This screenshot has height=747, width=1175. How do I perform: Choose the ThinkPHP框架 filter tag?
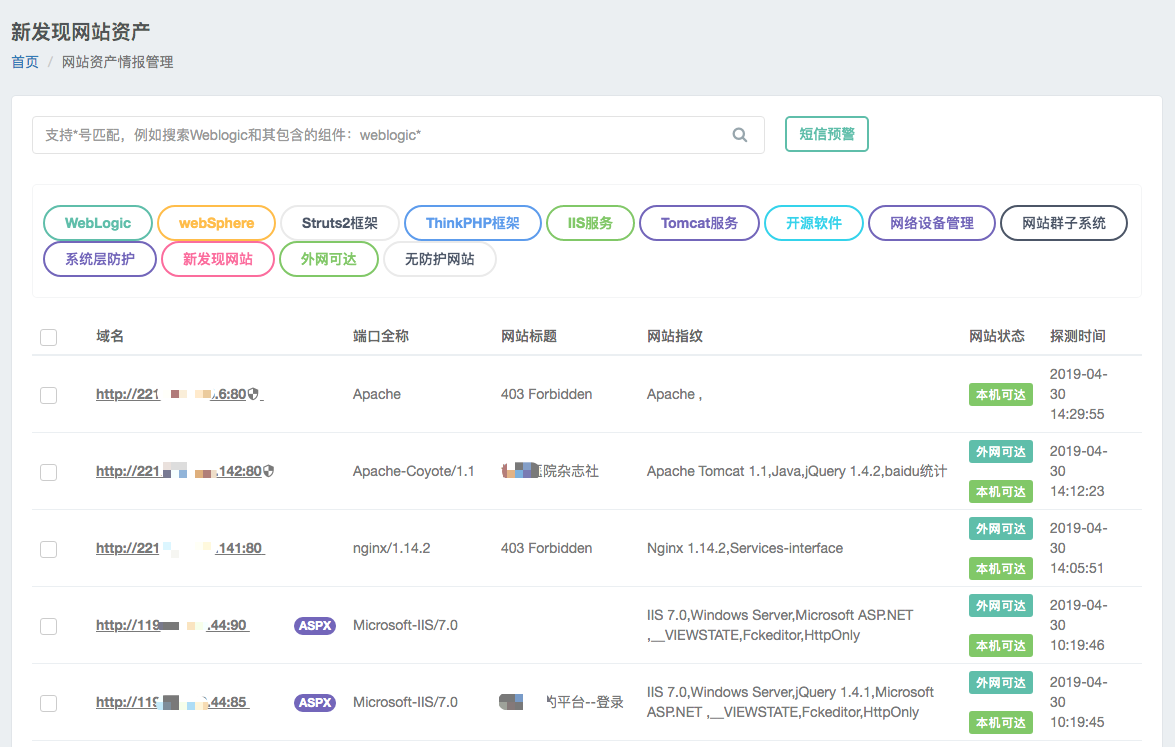point(472,223)
